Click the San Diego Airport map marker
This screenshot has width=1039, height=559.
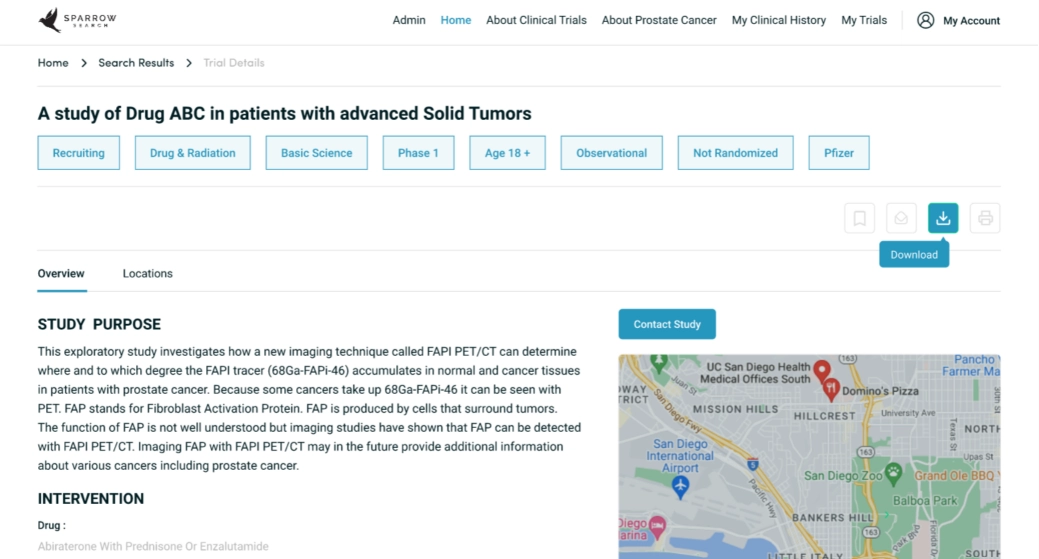tap(681, 487)
